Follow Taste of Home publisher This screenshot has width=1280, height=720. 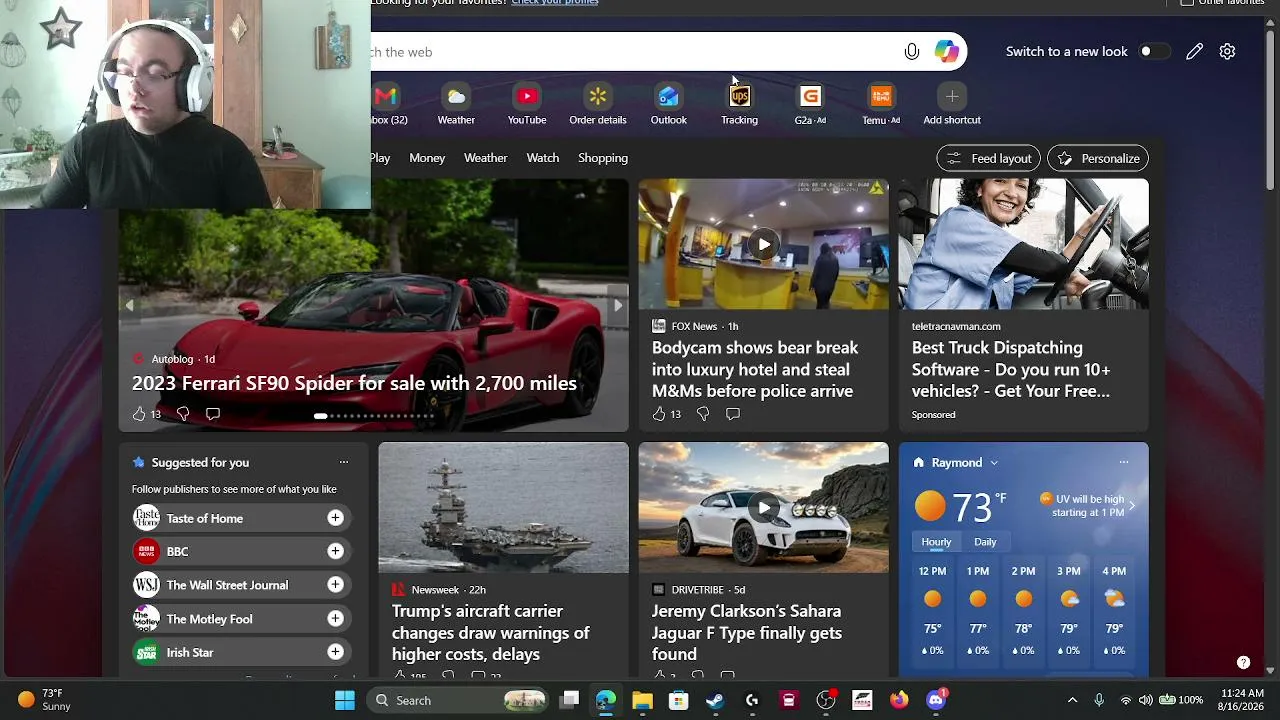[x=335, y=518]
